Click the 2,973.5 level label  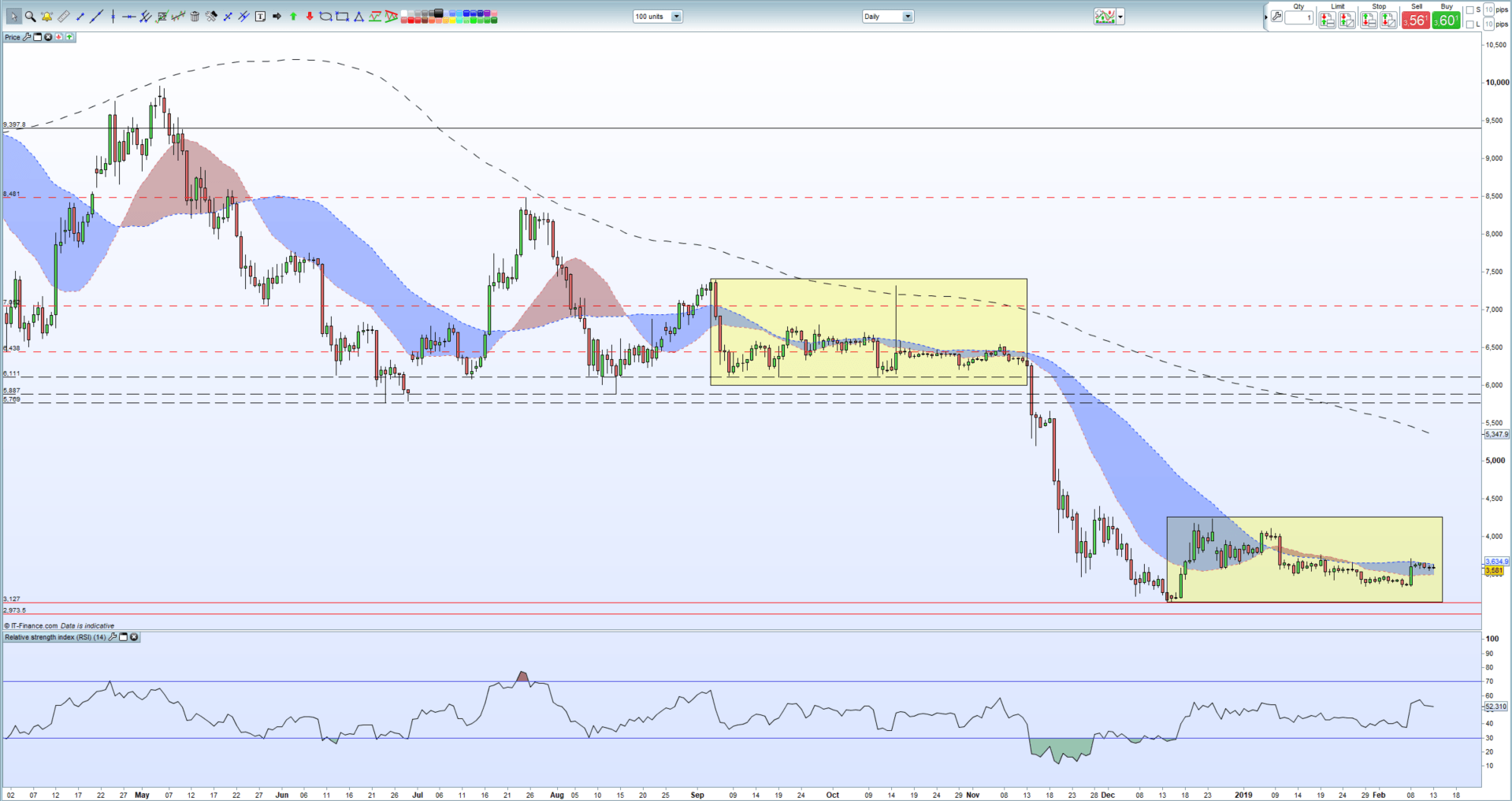[14, 610]
